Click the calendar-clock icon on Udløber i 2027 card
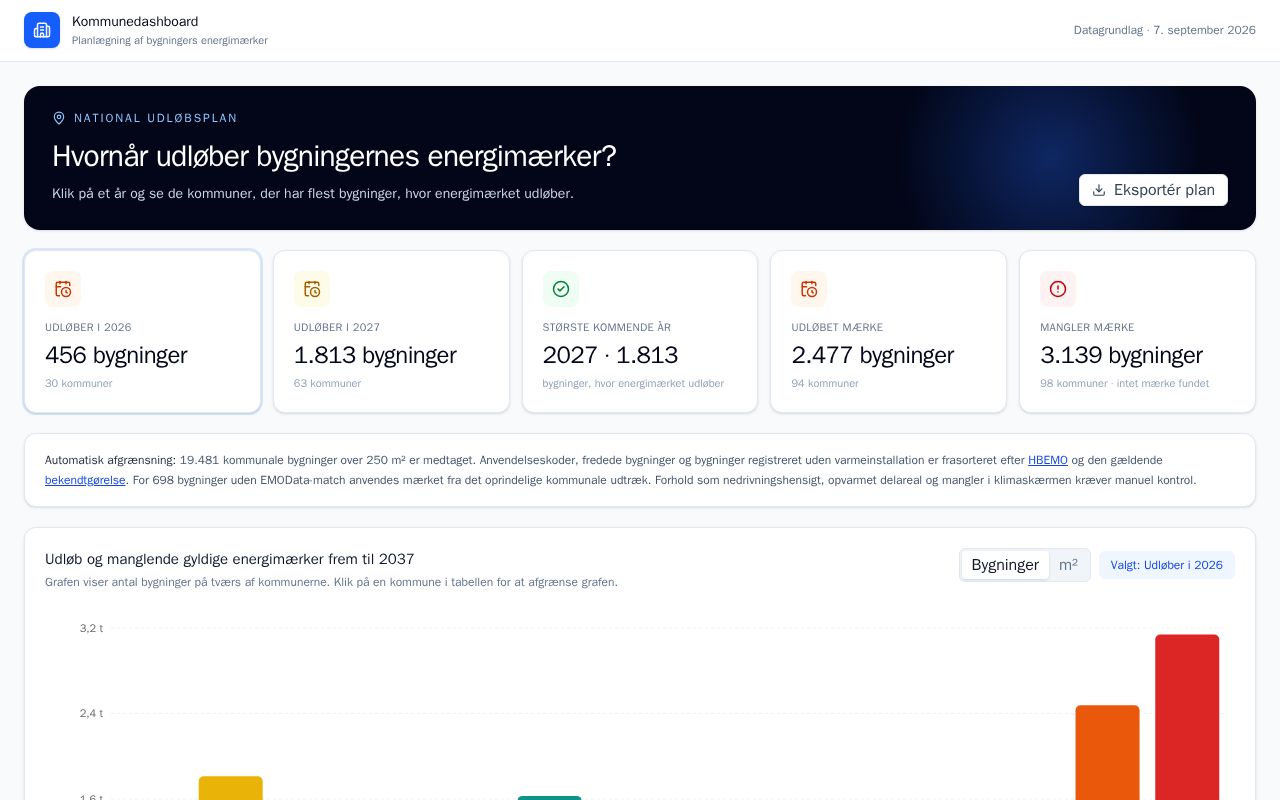 point(312,289)
